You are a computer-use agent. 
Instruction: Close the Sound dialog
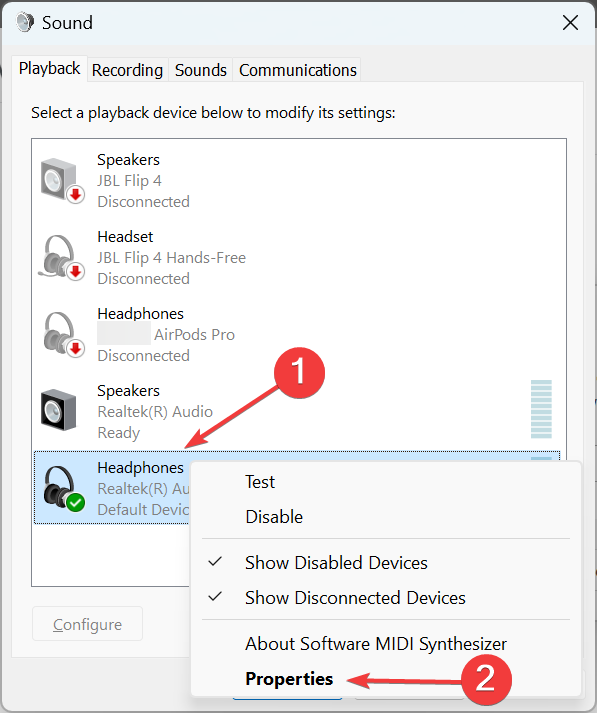coord(570,22)
